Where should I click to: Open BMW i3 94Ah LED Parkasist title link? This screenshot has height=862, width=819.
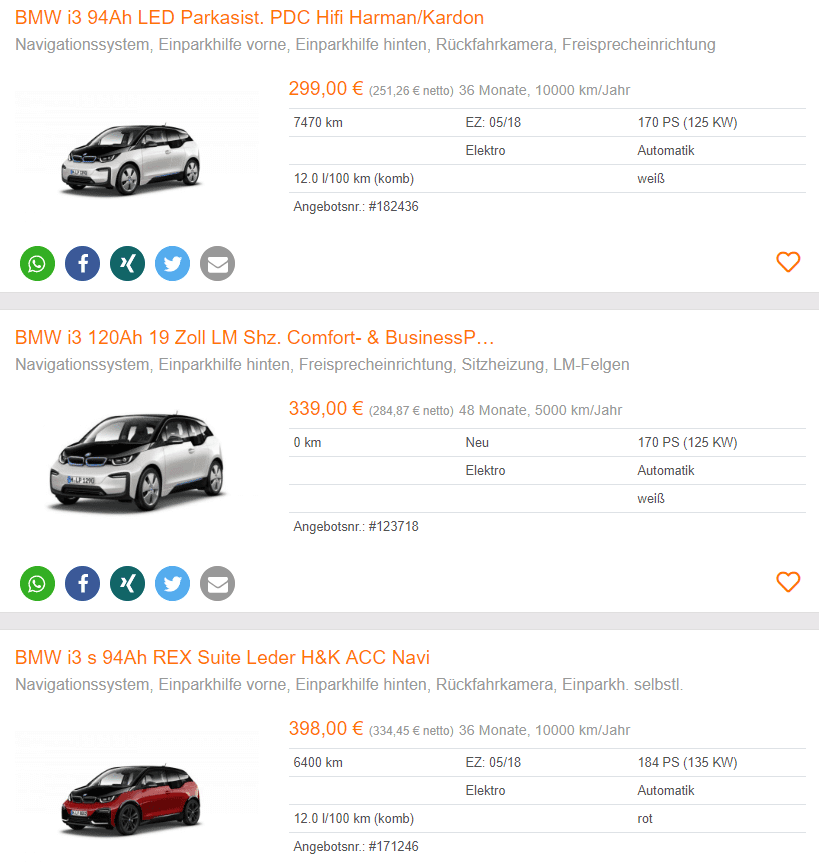249,18
